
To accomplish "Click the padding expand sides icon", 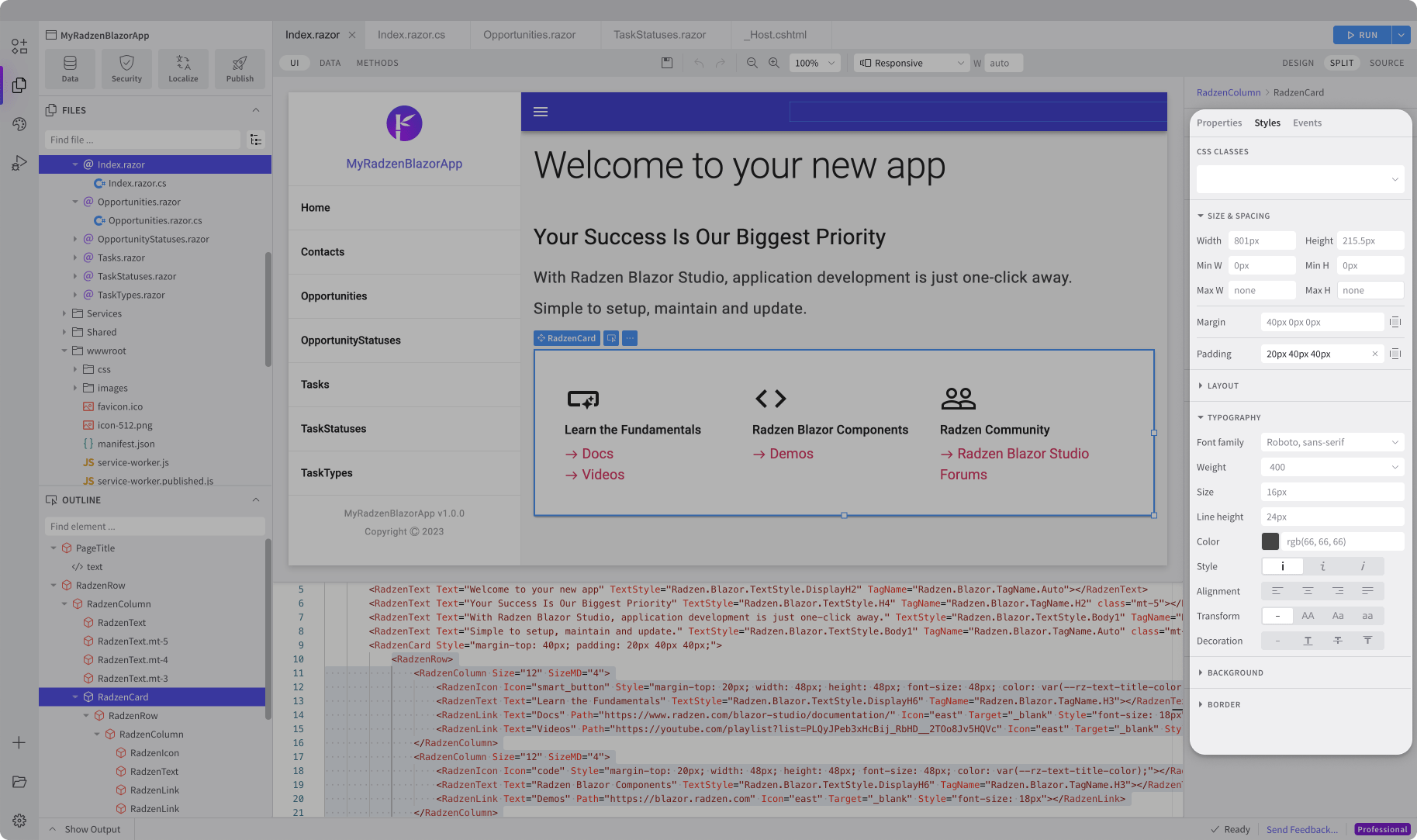I will (x=1395, y=354).
